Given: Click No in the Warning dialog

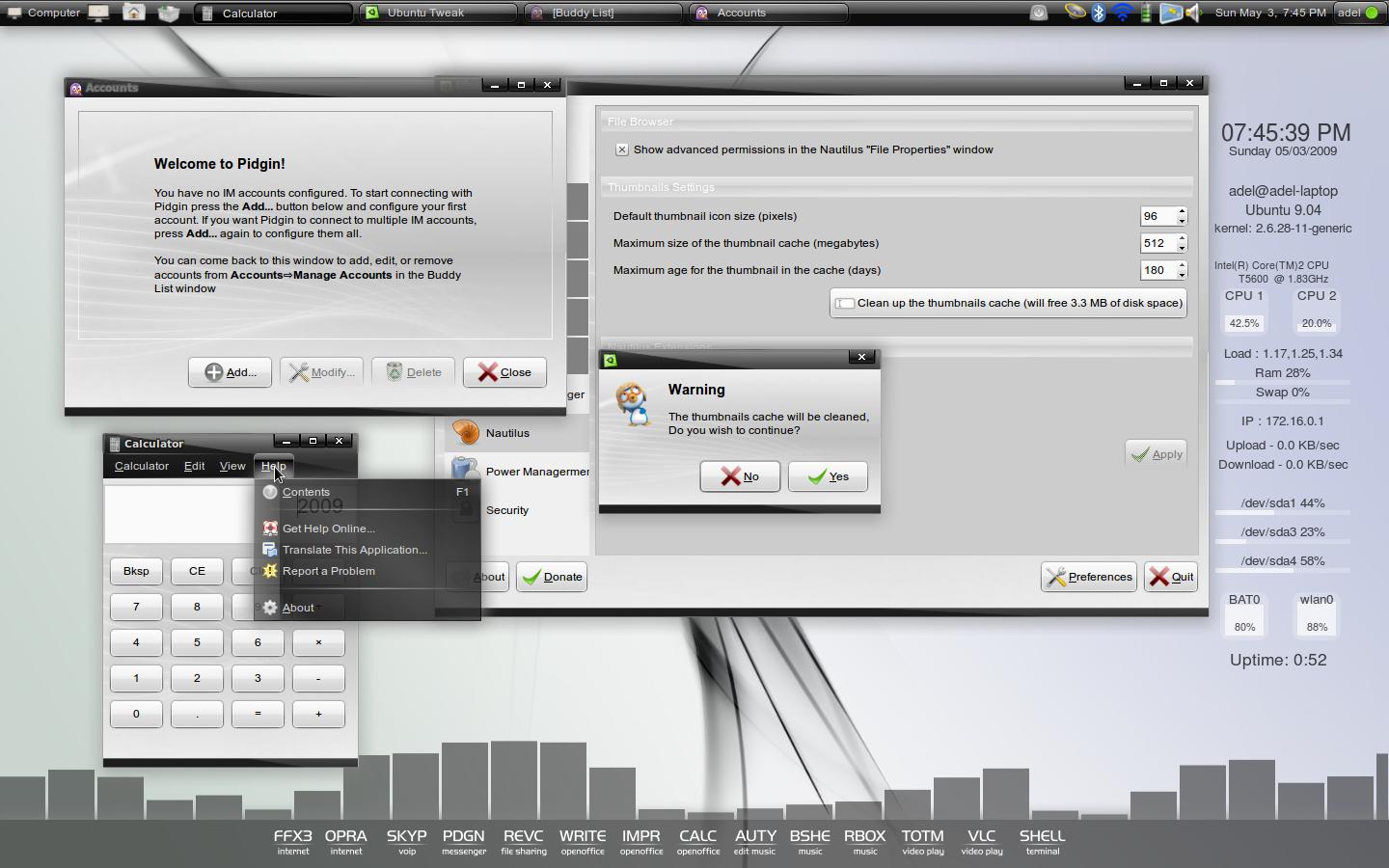Looking at the screenshot, I should (740, 476).
